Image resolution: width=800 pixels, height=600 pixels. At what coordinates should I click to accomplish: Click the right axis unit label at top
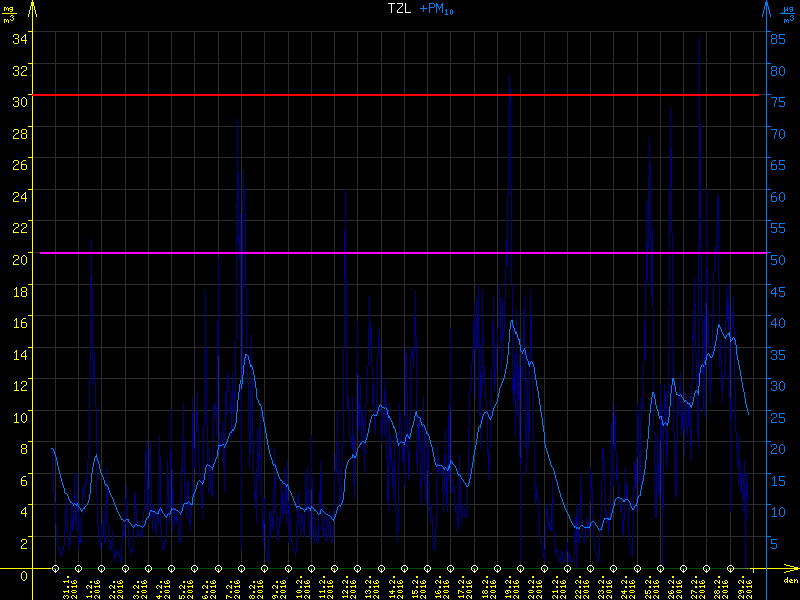[x=790, y=14]
